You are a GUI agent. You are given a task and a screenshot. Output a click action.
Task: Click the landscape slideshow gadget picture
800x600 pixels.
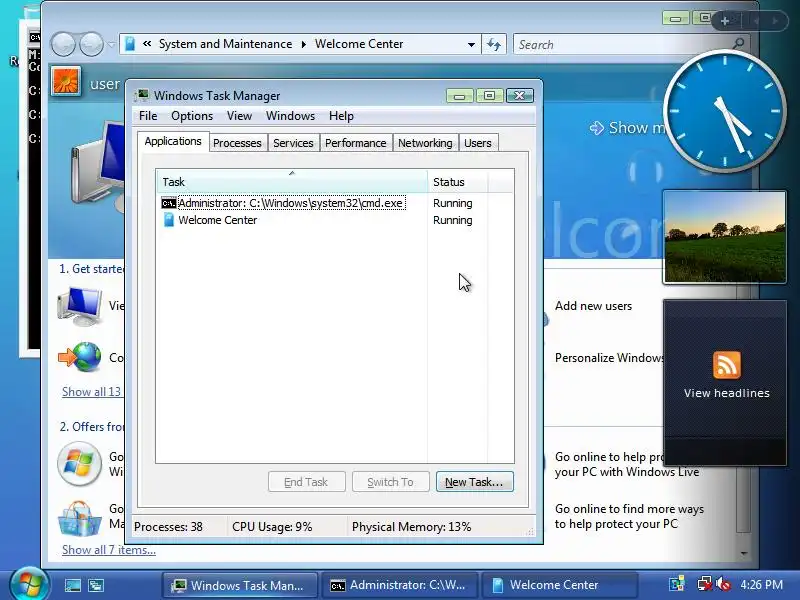point(724,237)
